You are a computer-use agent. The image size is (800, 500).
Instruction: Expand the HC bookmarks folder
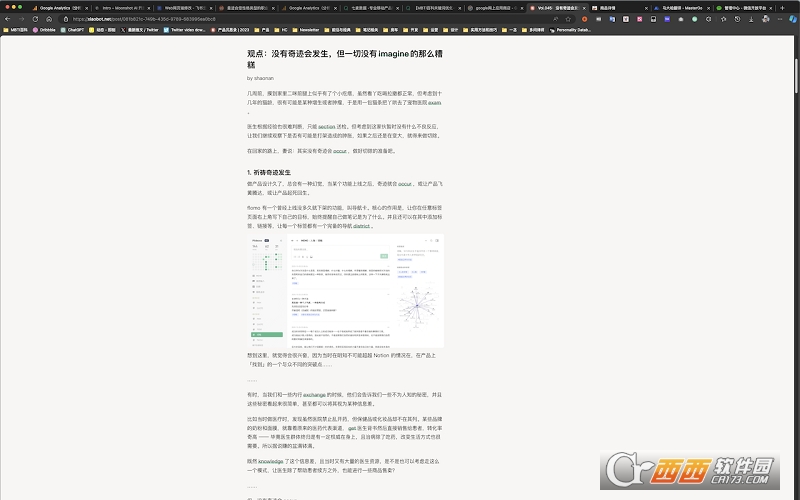[281, 30]
